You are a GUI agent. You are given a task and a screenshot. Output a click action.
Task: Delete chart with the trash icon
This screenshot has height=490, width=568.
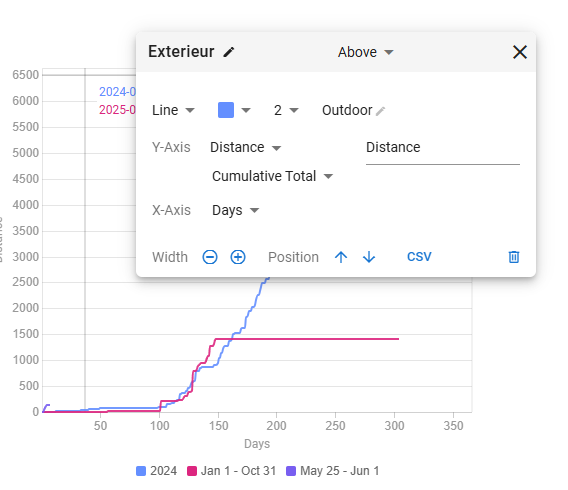[x=514, y=257]
